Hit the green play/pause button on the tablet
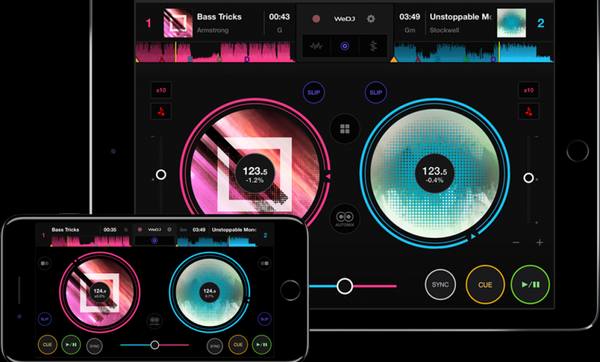The width and height of the screenshot is (600, 362). coord(530,285)
